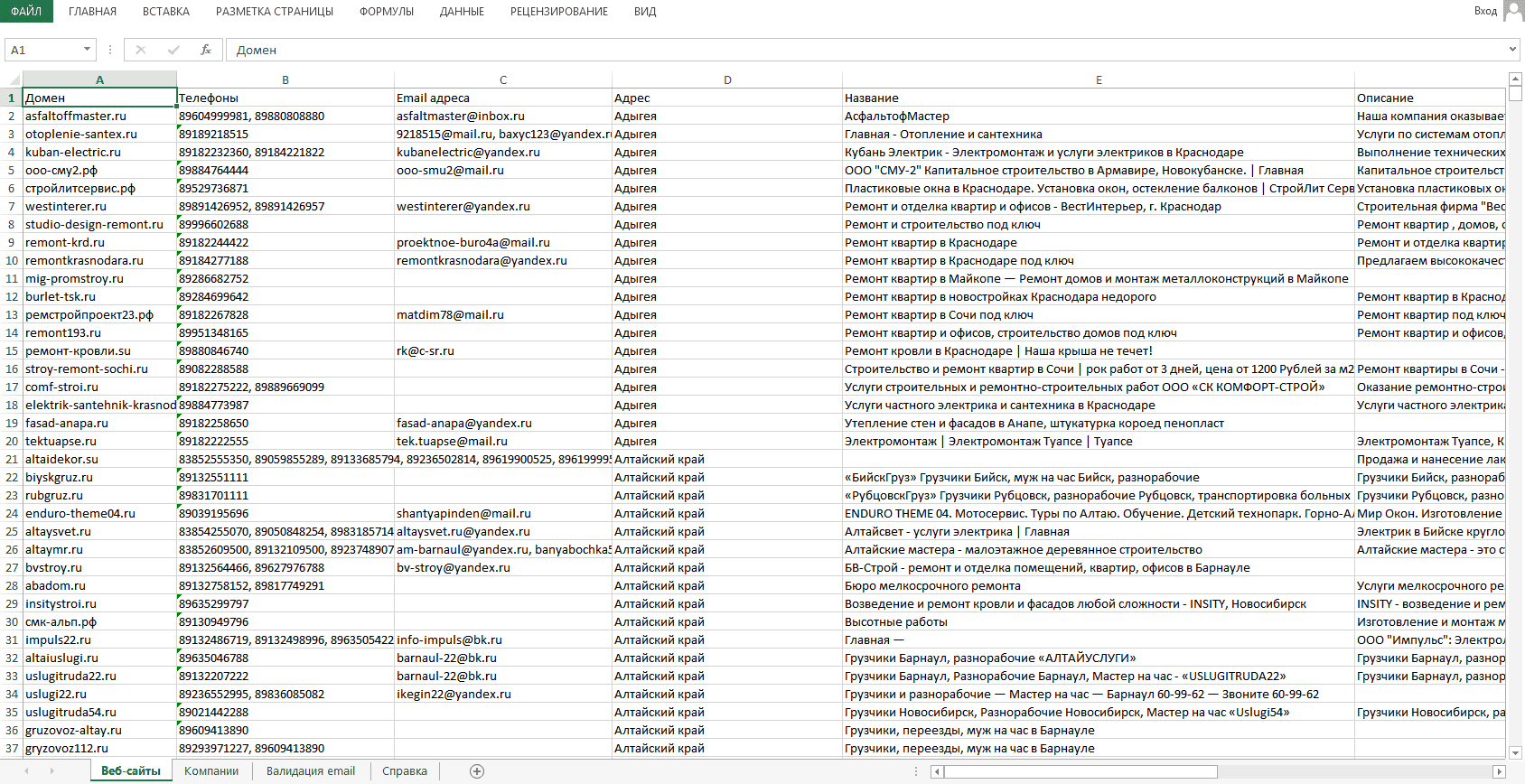Click the vertical scrollbar up arrow
1525x784 pixels.
click(x=1515, y=79)
